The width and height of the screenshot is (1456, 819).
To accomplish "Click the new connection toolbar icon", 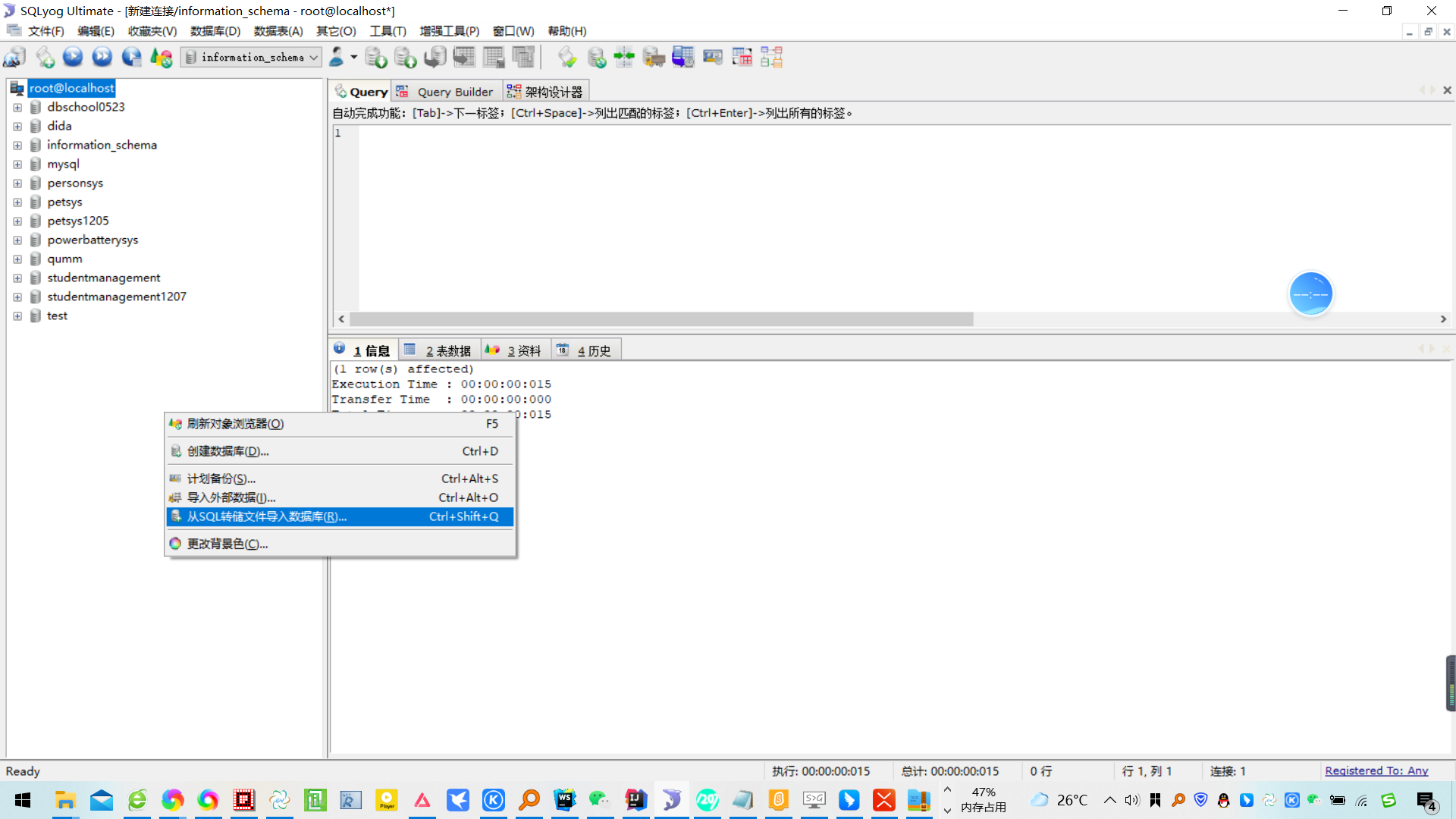I will click(x=14, y=57).
